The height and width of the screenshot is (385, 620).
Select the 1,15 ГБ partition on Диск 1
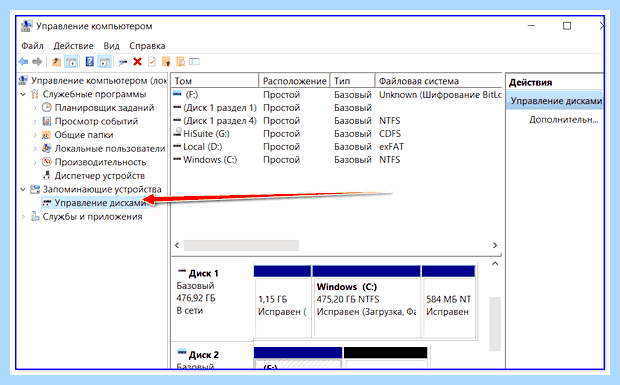(x=282, y=302)
